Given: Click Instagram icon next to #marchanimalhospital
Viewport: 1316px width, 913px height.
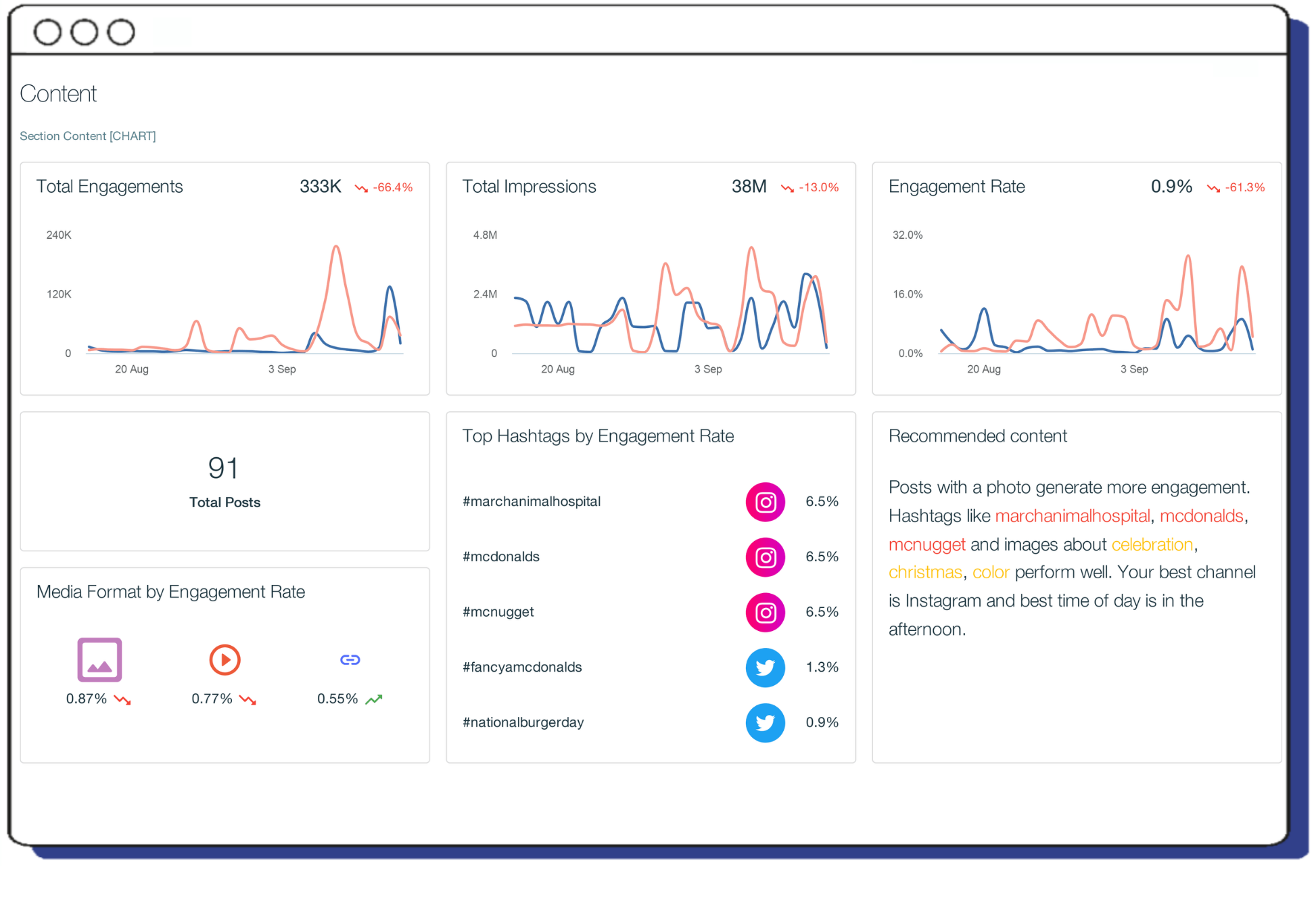Looking at the screenshot, I should (765, 502).
